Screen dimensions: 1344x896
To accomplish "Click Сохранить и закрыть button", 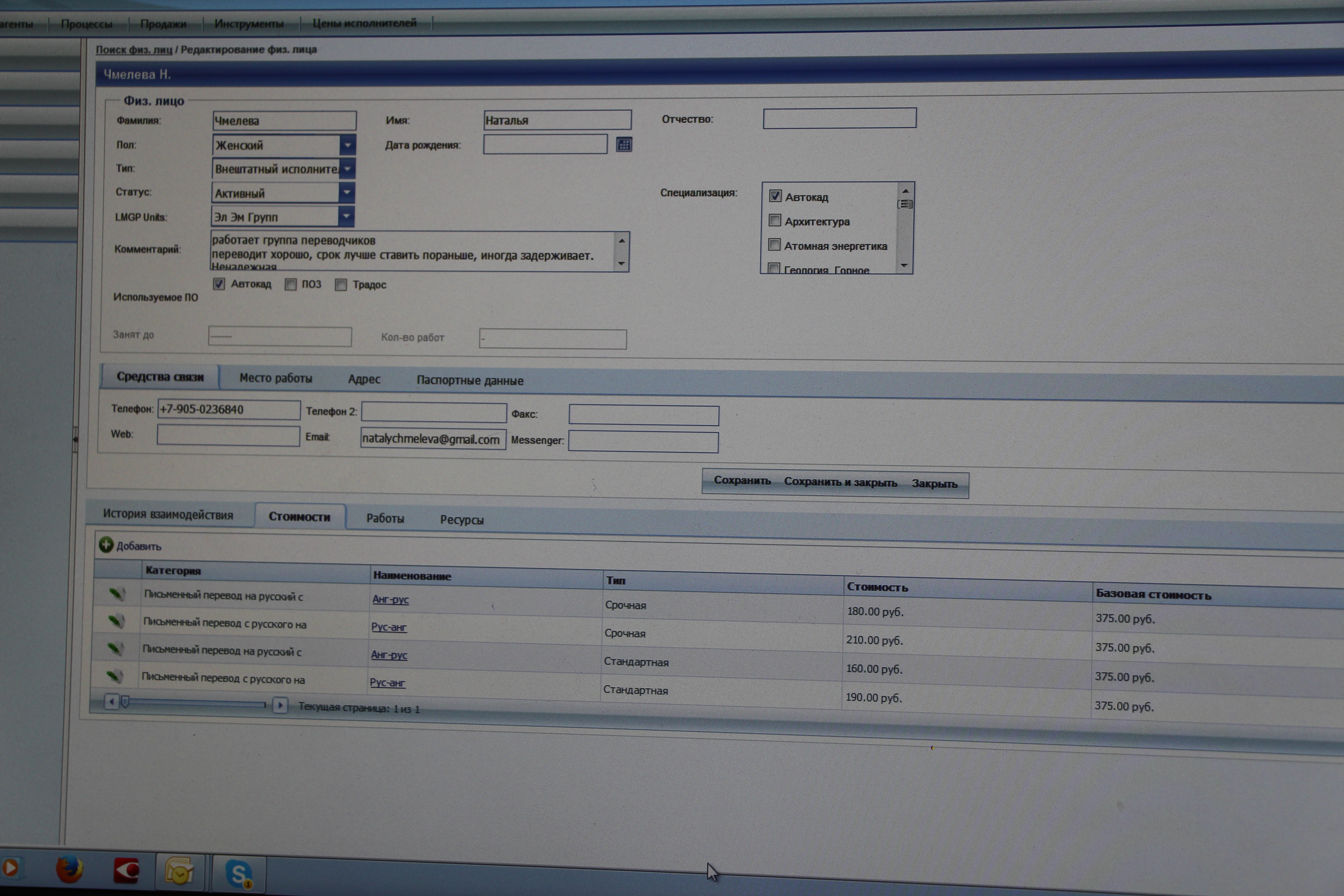I will click(x=840, y=482).
